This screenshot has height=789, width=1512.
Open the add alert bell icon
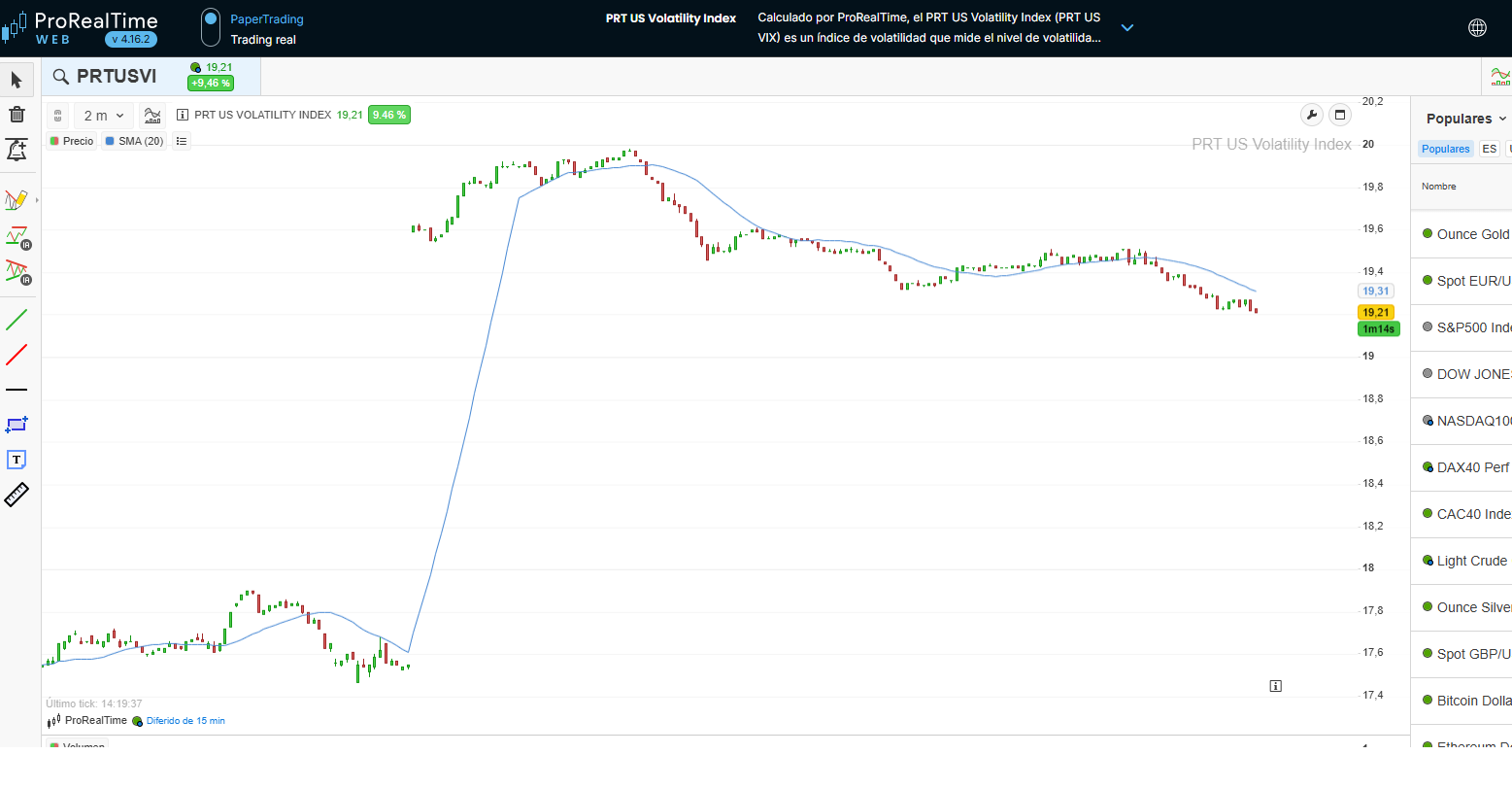(x=17, y=150)
